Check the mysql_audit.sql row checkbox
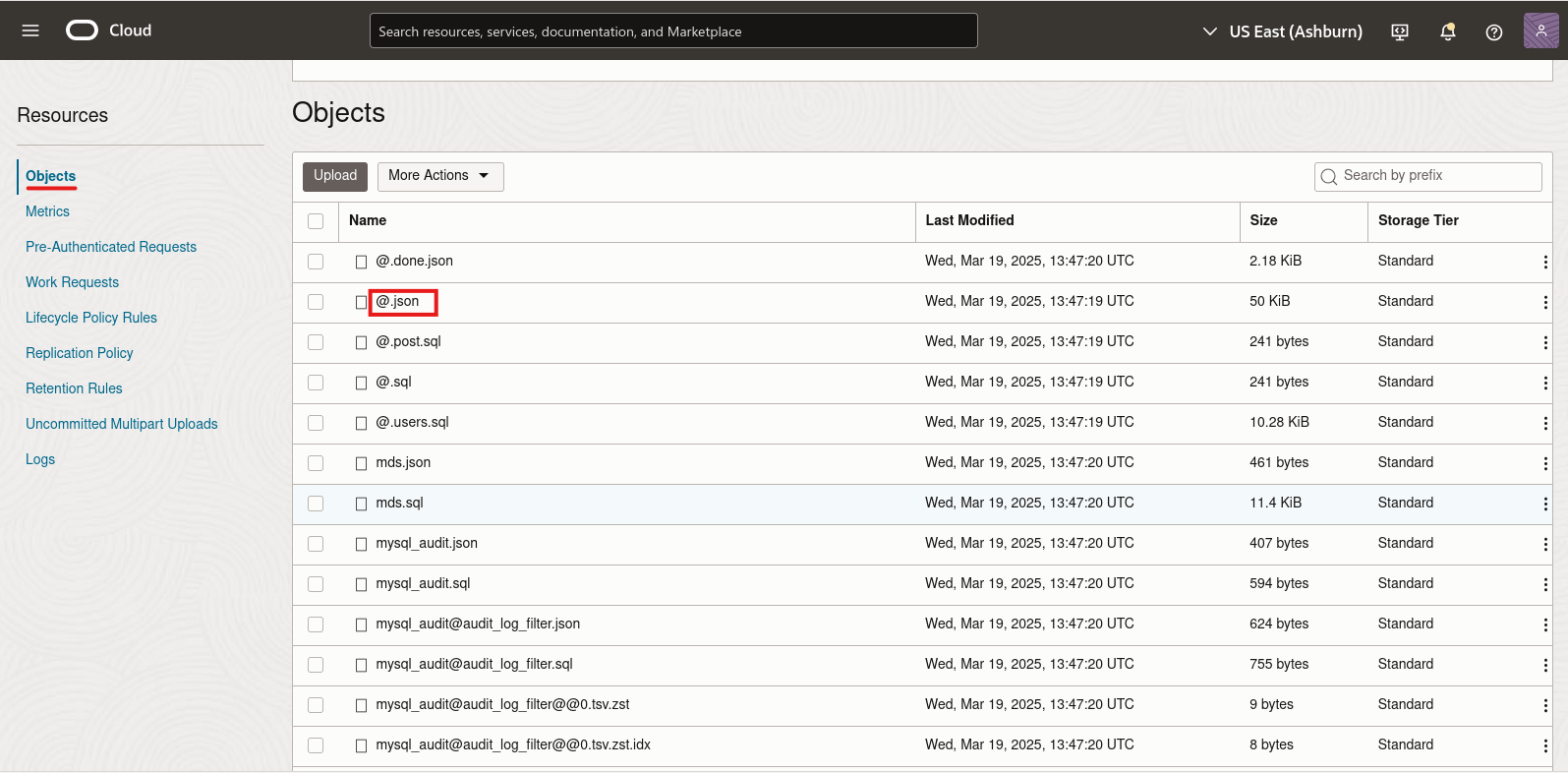Screen dimensions: 1568x773 pyautogui.click(x=316, y=584)
